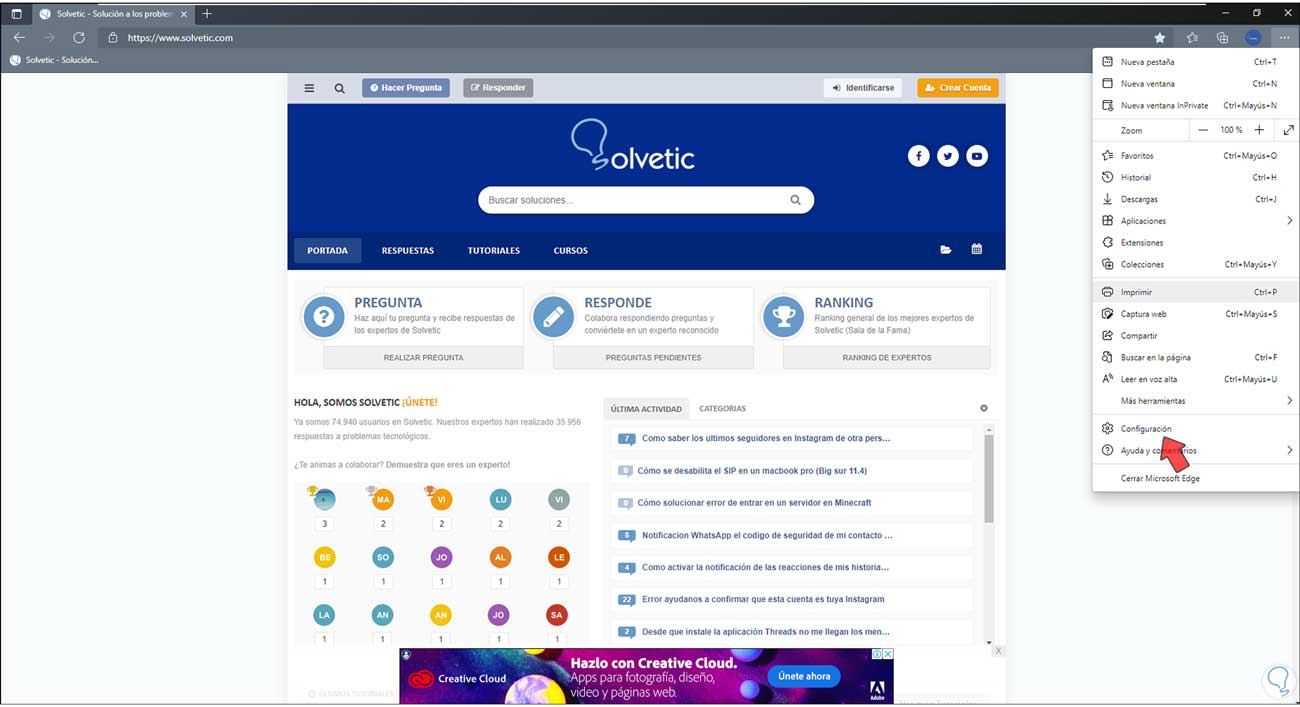
Task: Open Solvetic Facebook icon
Action: coord(918,156)
